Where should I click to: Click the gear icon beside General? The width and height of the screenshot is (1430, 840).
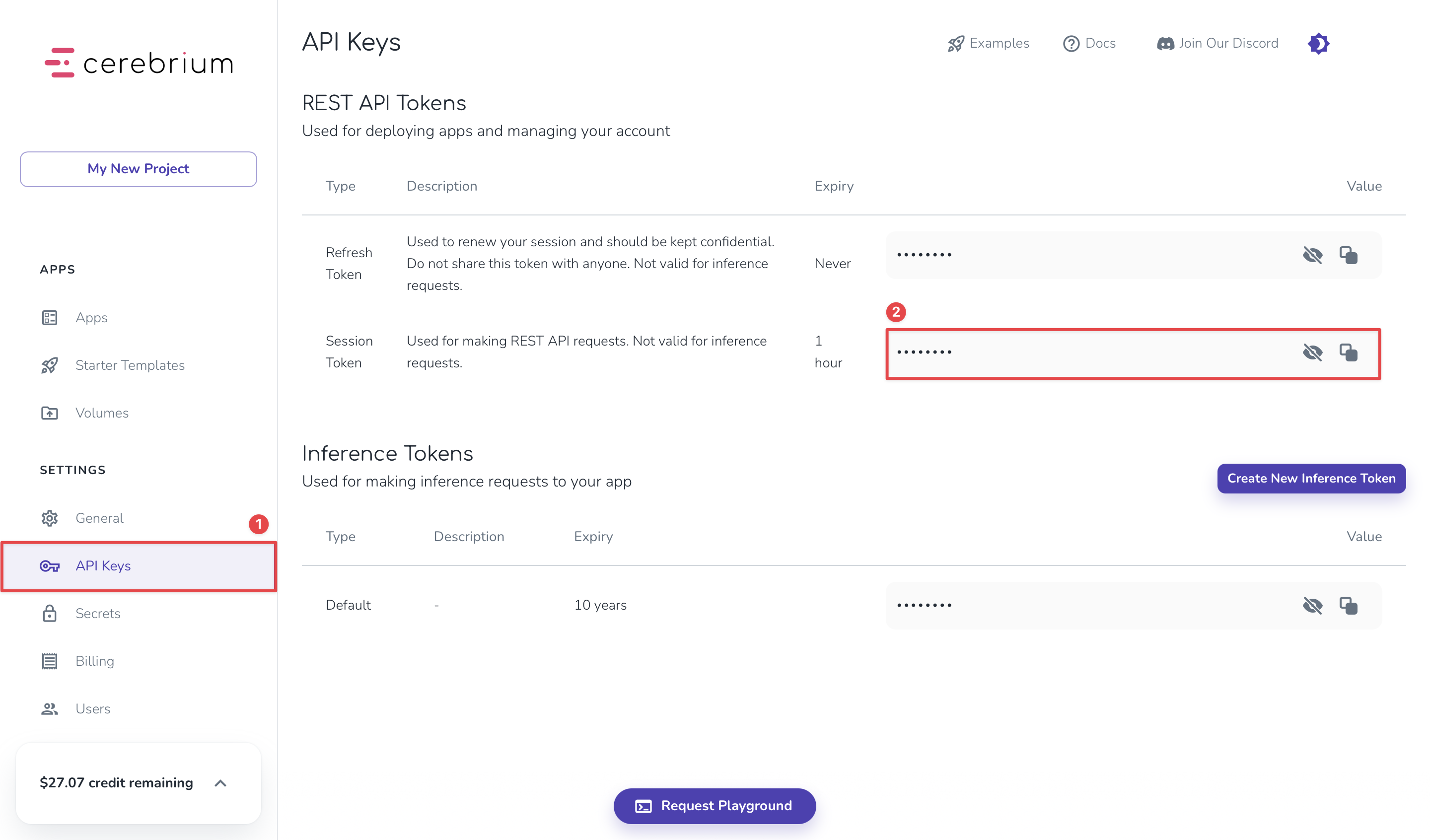click(49, 518)
